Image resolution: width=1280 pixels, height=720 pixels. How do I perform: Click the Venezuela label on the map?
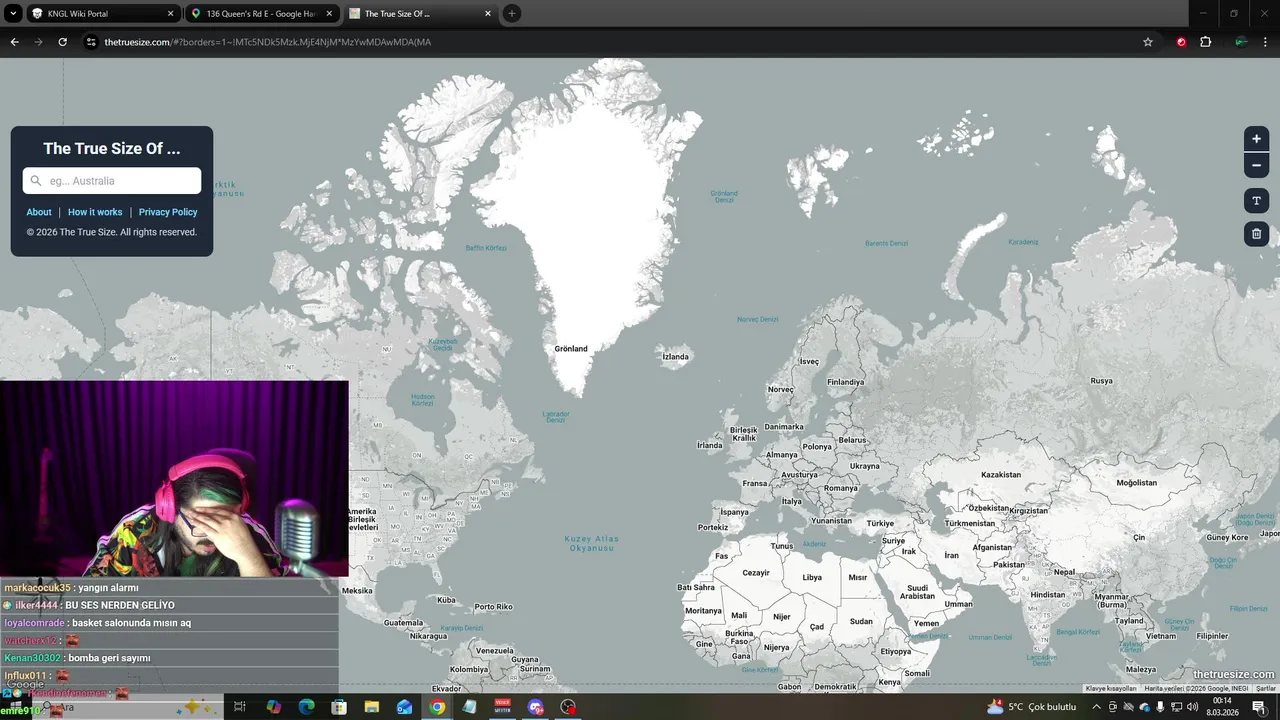[x=494, y=651]
